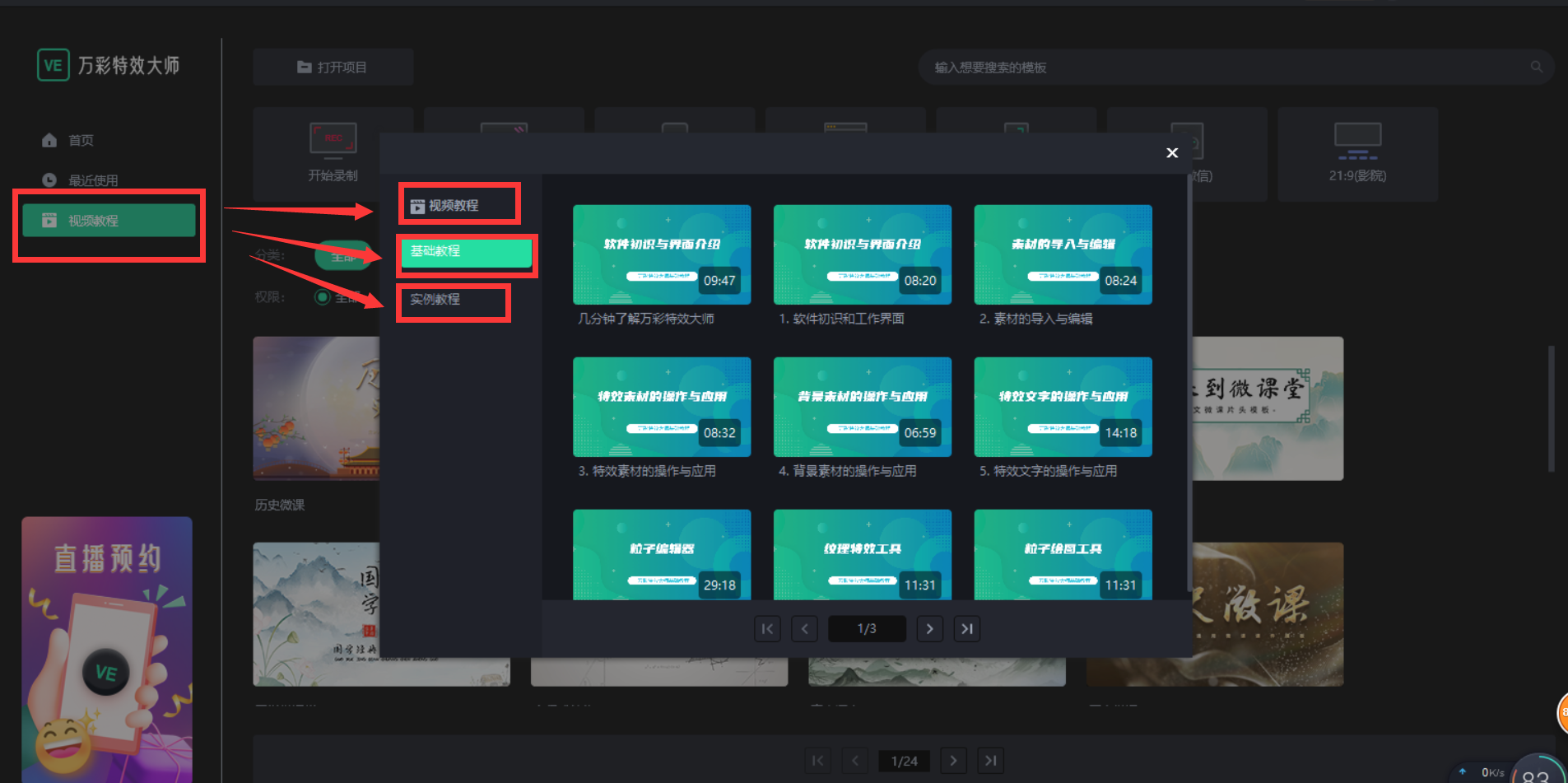Go to first tutorial page in dialog
1568x783 pixels.
tap(767, 629)
